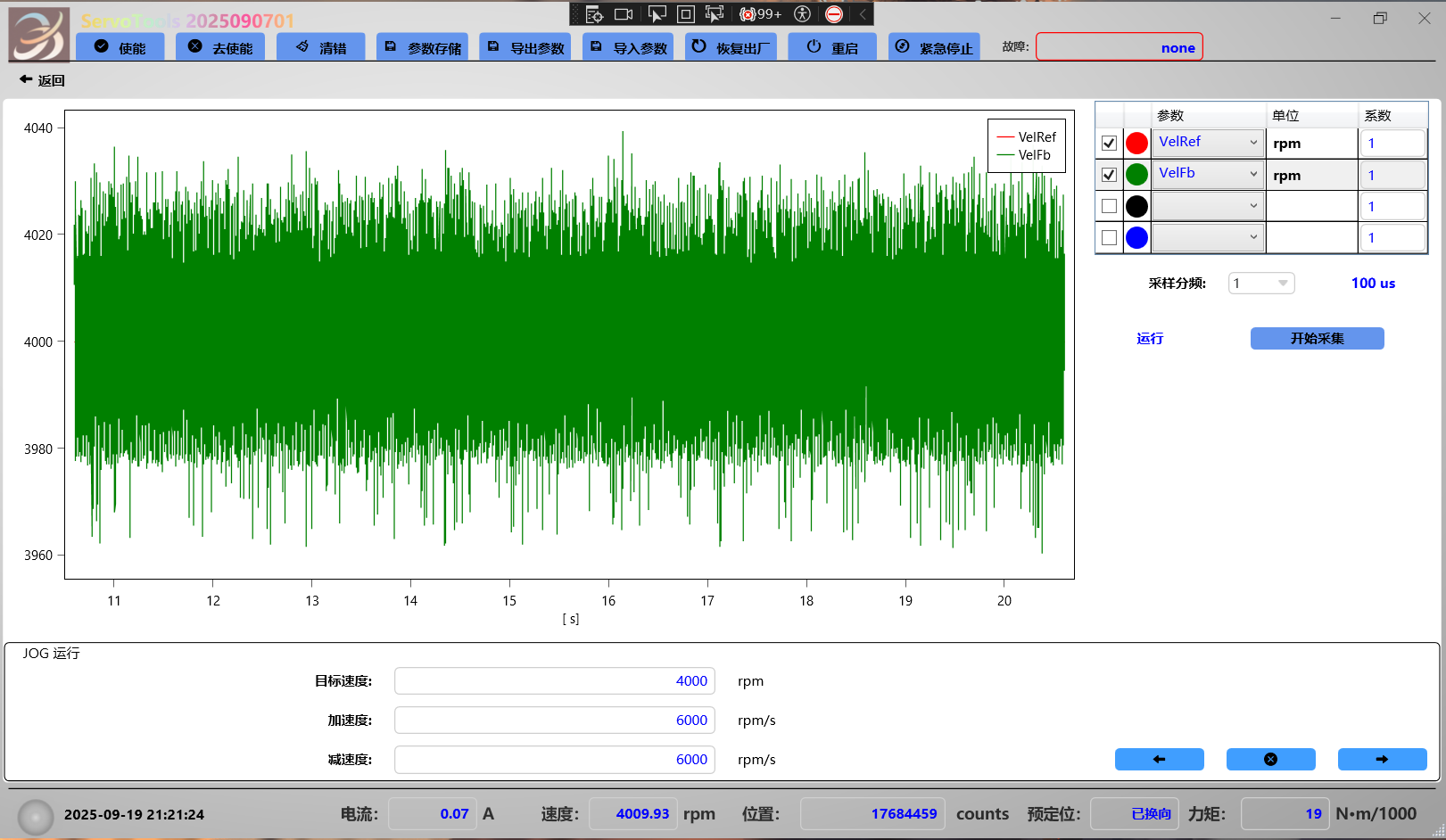Click the 预定位 status 已换向
The width and height of the screenshot is (1446, 840).
tap(1135, 814)
